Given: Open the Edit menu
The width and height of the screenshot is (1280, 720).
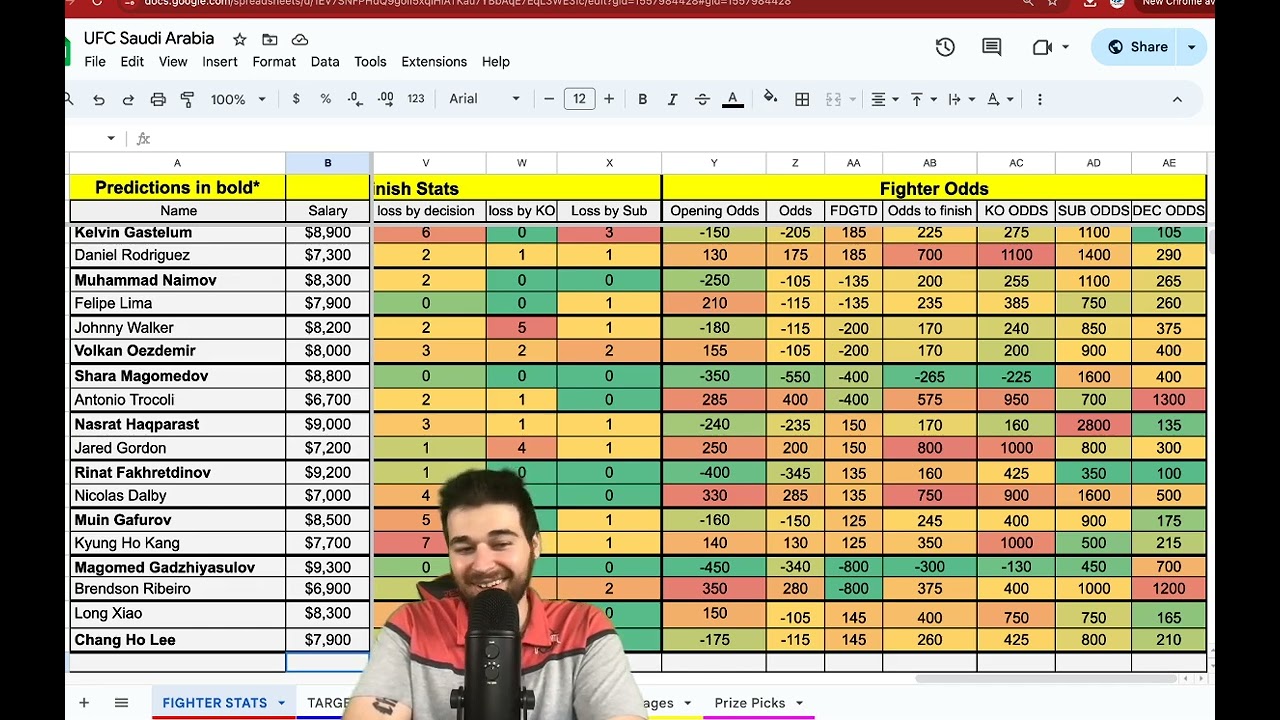Looking at the screenshot, I should 132,62.
